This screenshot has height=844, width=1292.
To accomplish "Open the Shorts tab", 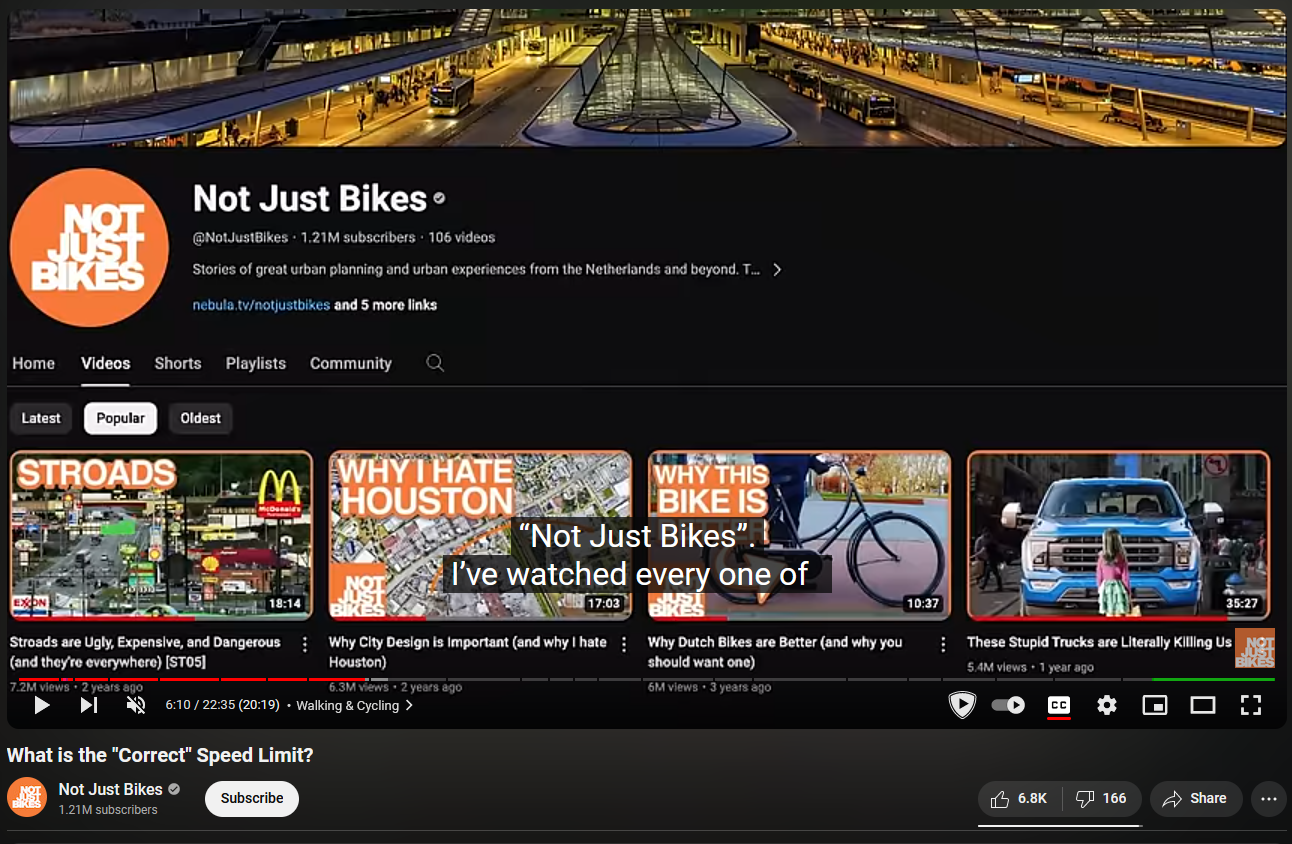I will click(x=178, y=363).
